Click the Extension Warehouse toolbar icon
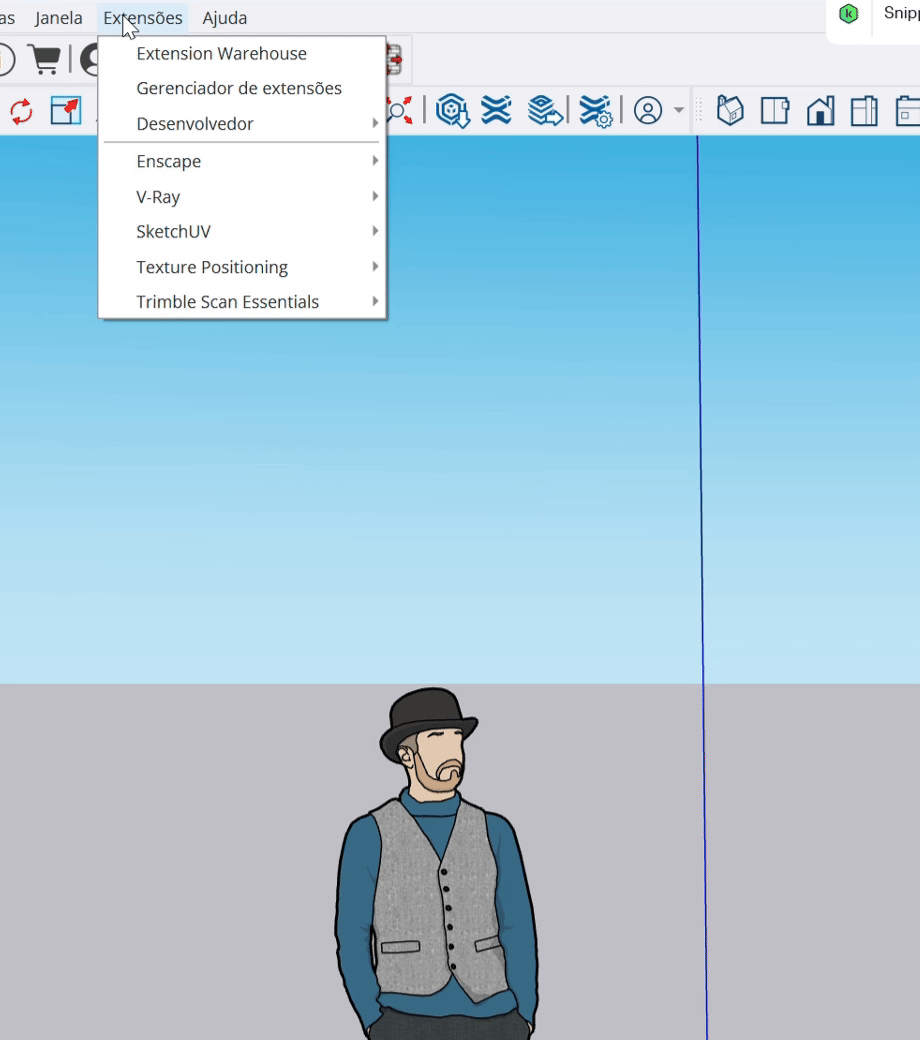This screenshot has width=920, height=1040. coord(496,110)
